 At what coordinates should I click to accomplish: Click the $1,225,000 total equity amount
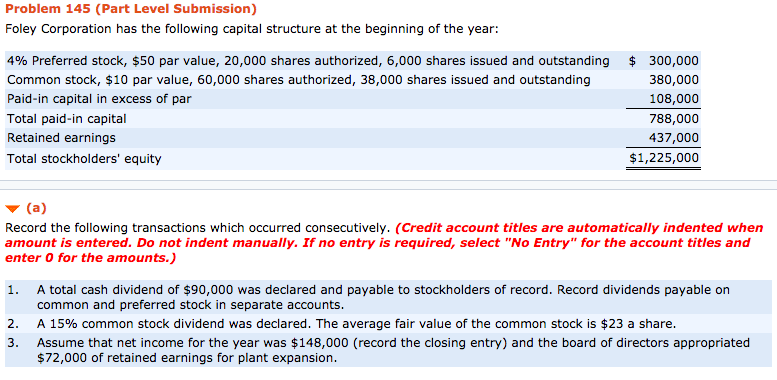tap(664, 158)
